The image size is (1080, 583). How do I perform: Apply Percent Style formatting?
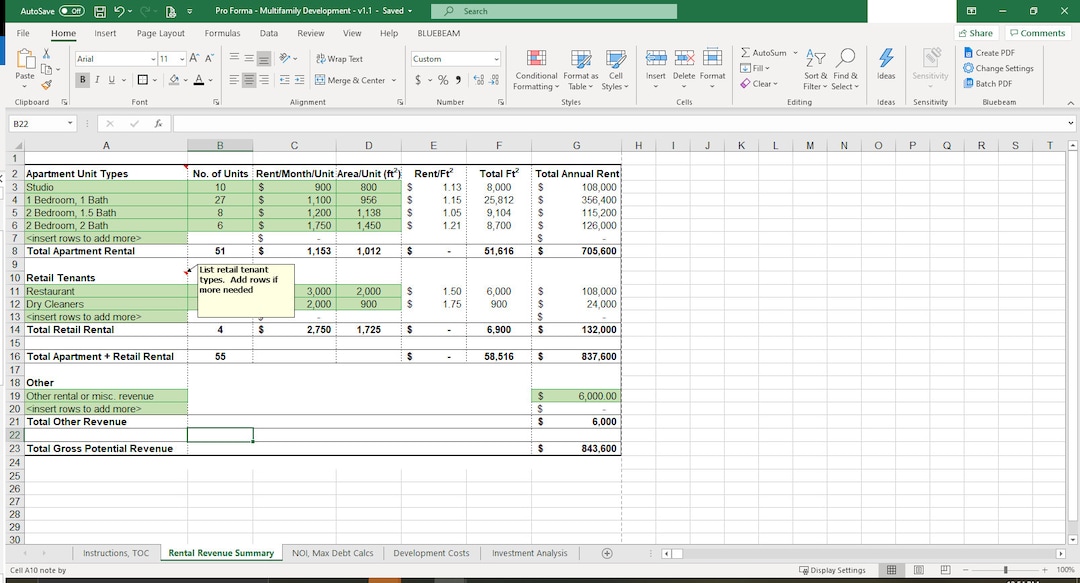[441, 79]
